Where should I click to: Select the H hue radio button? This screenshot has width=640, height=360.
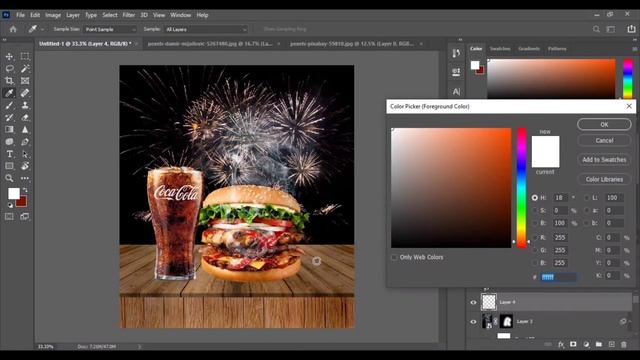tap(535, 198)
